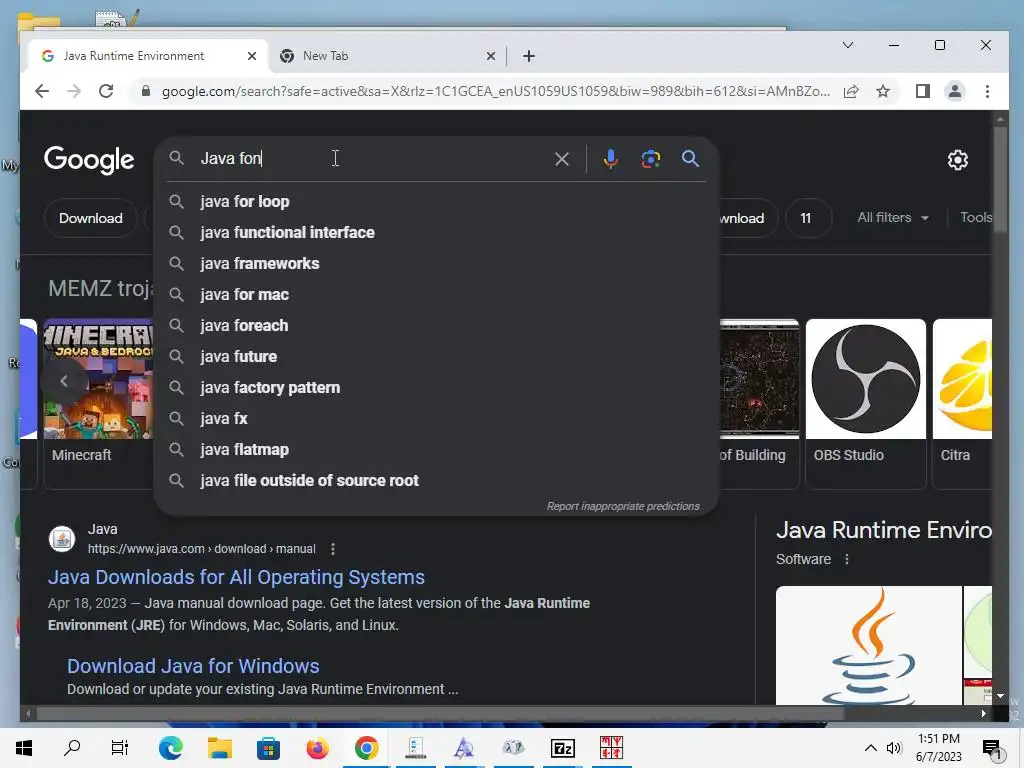The height and width of the screenshot is (768, 1024).
Task: Select suggestion java for loop
Action: click(436, 202)
